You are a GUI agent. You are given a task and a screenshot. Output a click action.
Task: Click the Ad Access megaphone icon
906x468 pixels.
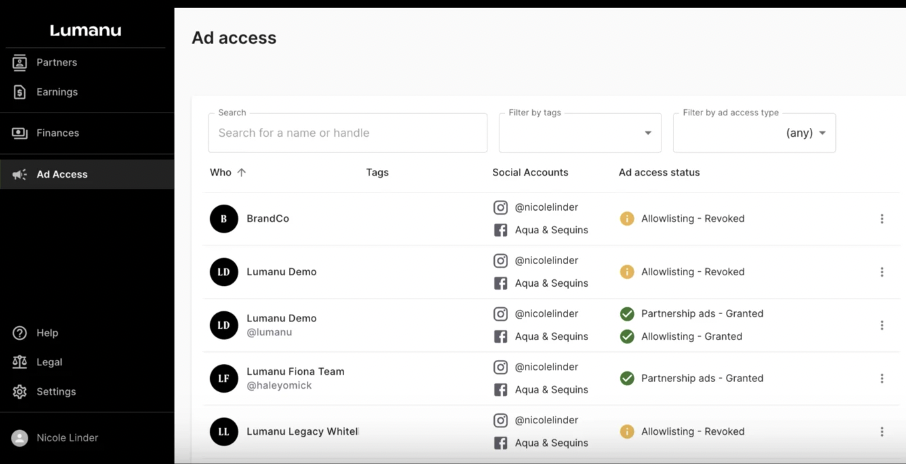tap(19, 174)
